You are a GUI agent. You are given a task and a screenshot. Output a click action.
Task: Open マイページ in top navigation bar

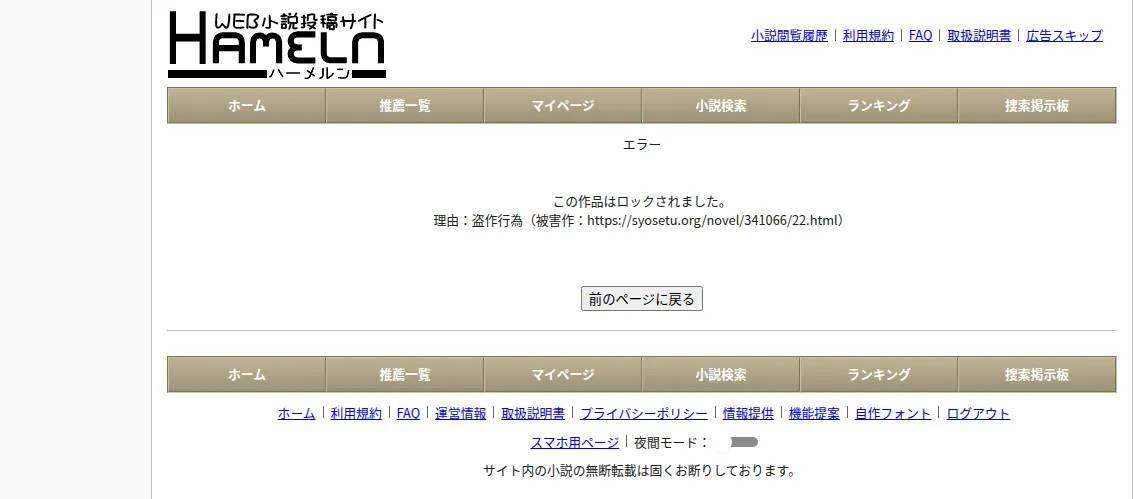[x=563, y=105]
